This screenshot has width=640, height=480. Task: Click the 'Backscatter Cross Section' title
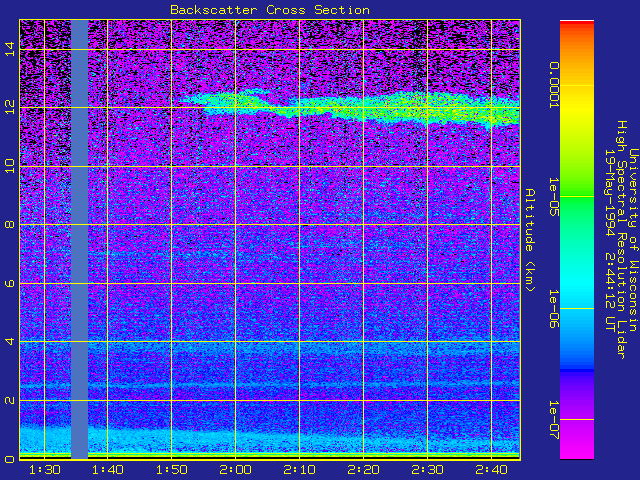[270, 10]
